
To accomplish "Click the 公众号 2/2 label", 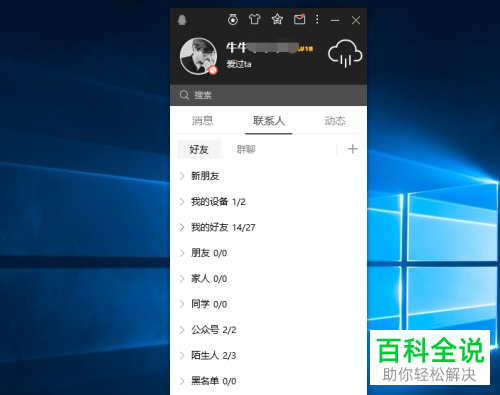I will (214, 330).
